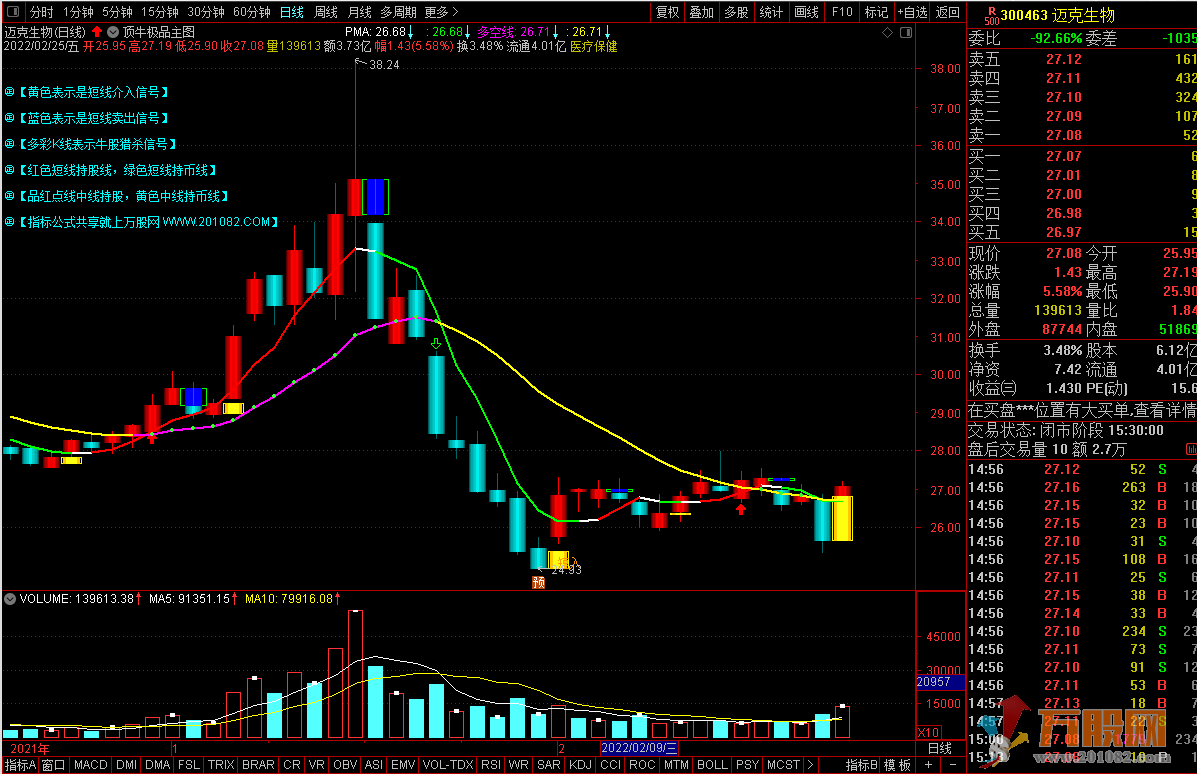
Task: Select the 60分钟 period
Action: coord(252,12)
